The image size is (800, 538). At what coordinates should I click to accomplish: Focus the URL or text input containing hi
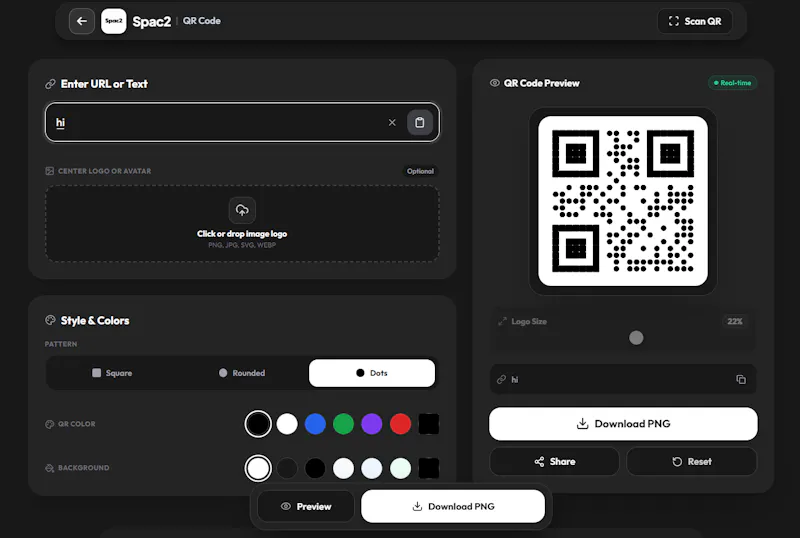(x=242, y=123)
